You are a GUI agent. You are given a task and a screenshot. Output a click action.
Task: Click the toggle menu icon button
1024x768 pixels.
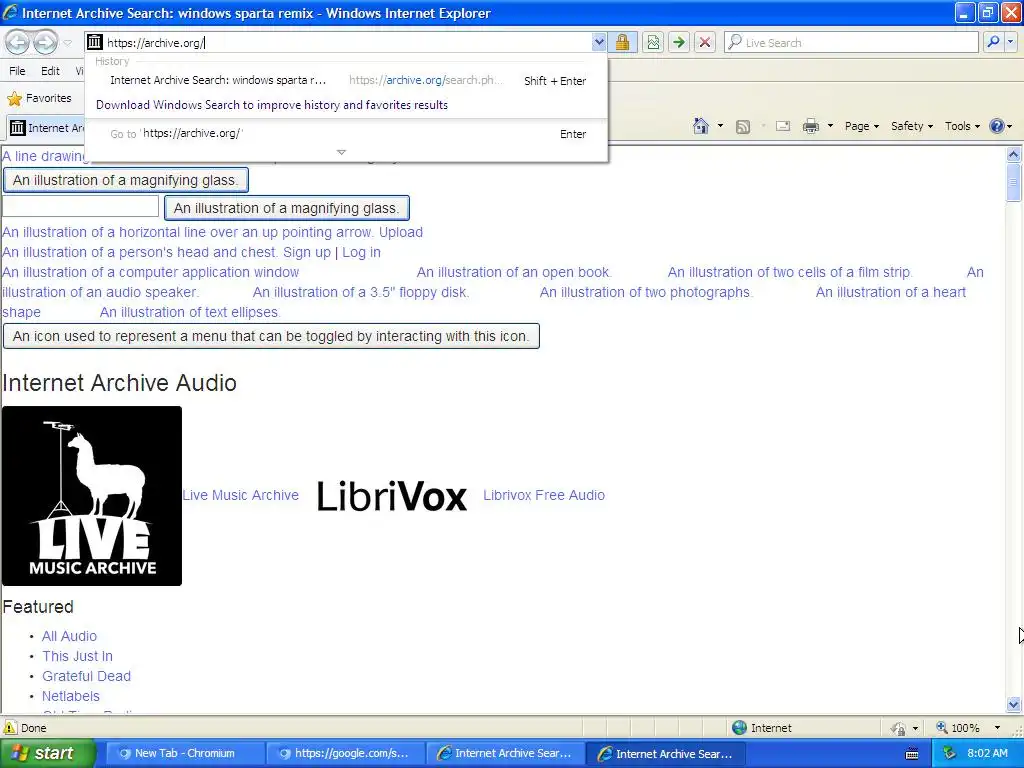tap(271, 336)
